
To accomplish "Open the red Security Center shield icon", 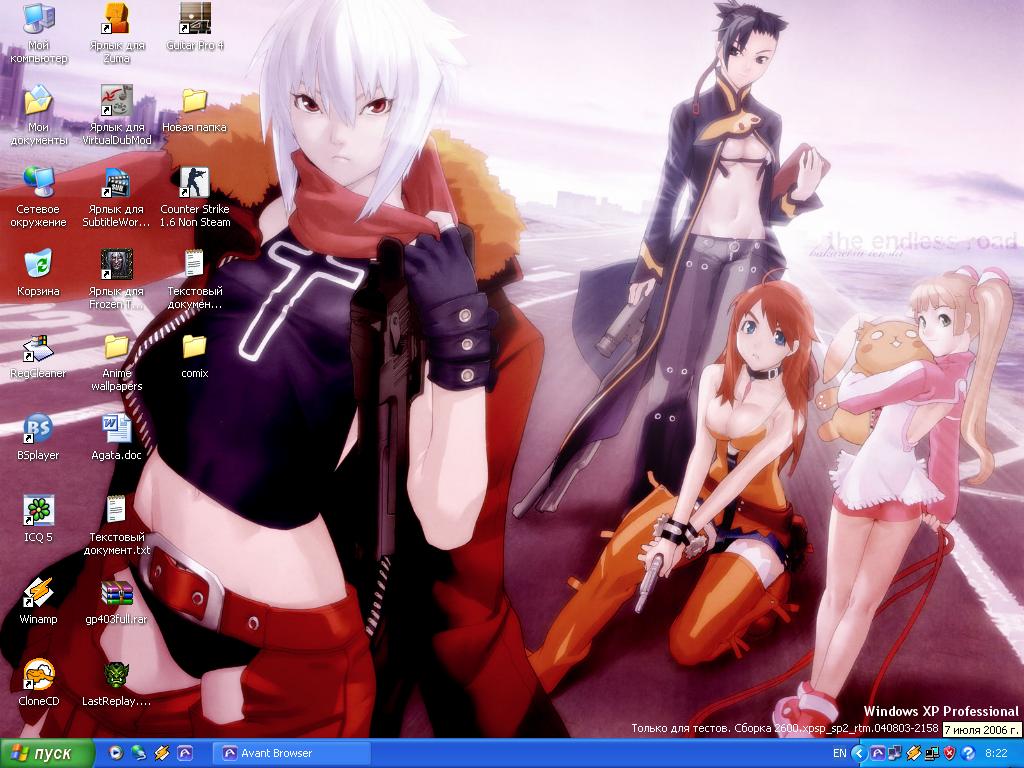I will tap(950, 754).
